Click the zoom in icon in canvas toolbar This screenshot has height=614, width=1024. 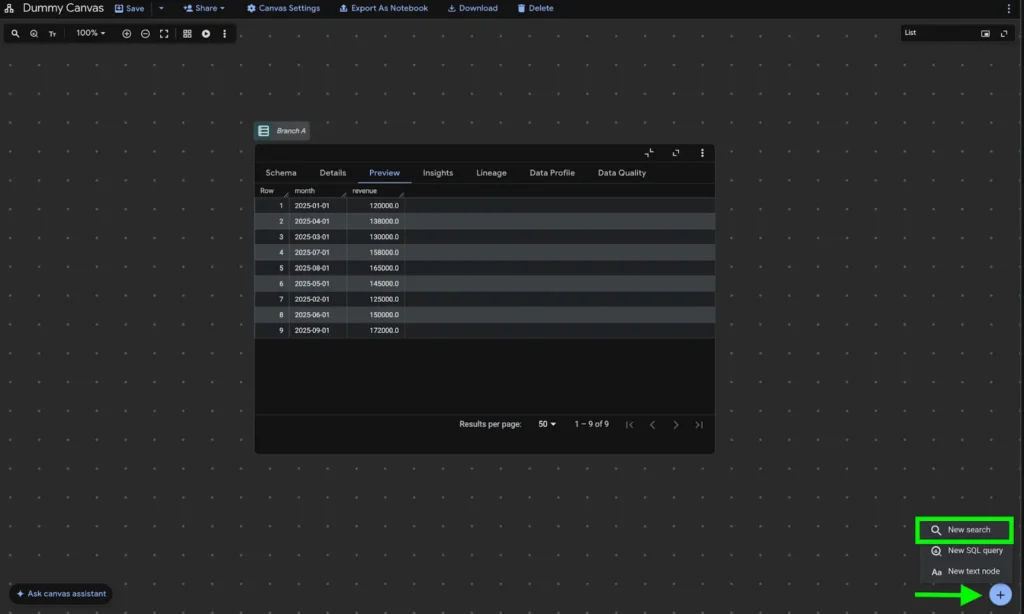coord(127,34)
